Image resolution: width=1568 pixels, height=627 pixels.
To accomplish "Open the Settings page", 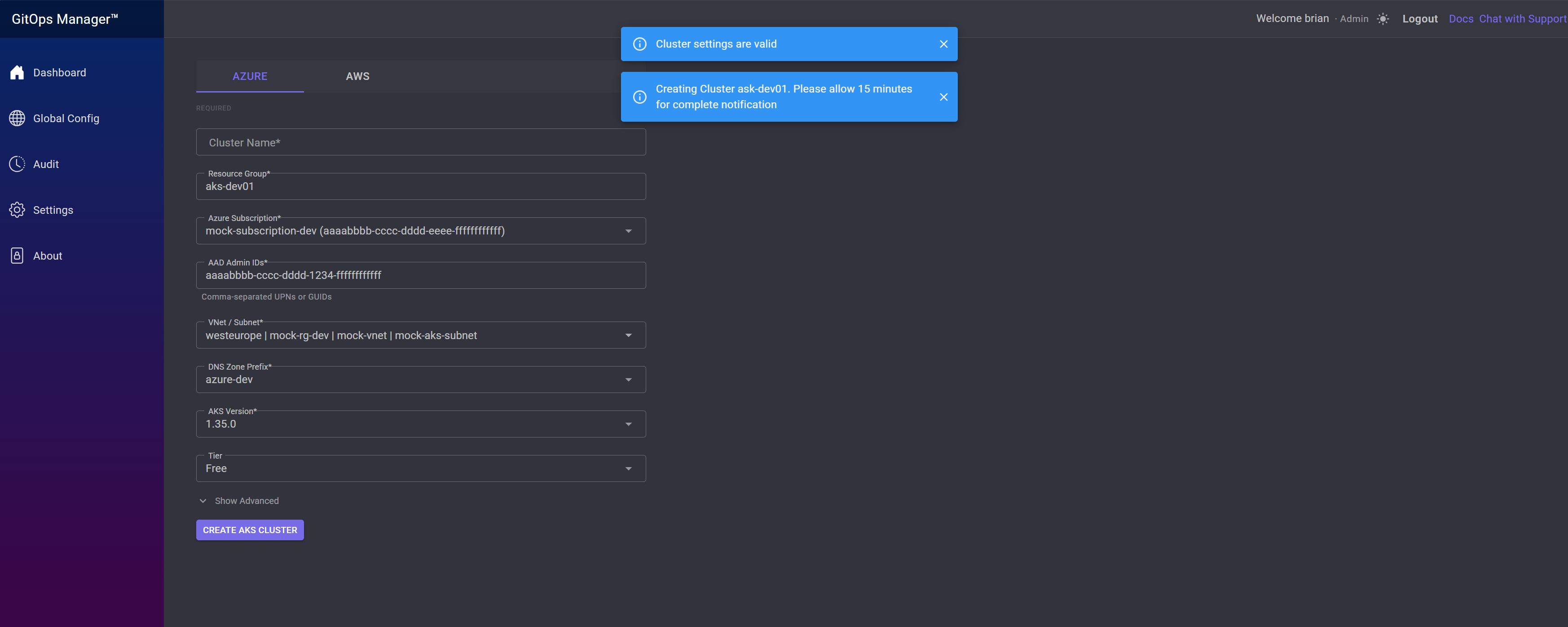I will pyautogui.click(x=82, y=210).
